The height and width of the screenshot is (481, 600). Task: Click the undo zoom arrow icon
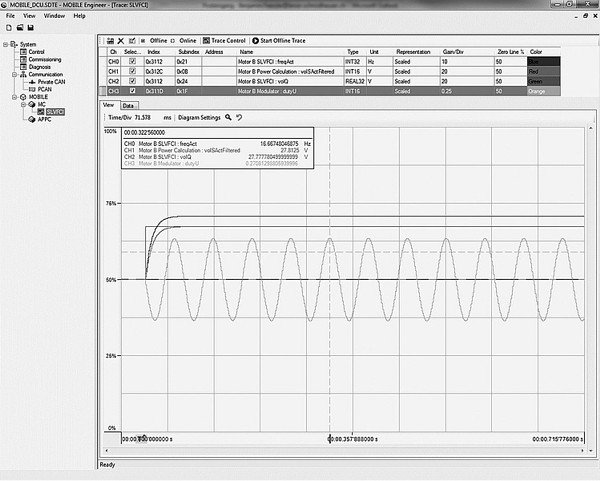click(239, 117)
